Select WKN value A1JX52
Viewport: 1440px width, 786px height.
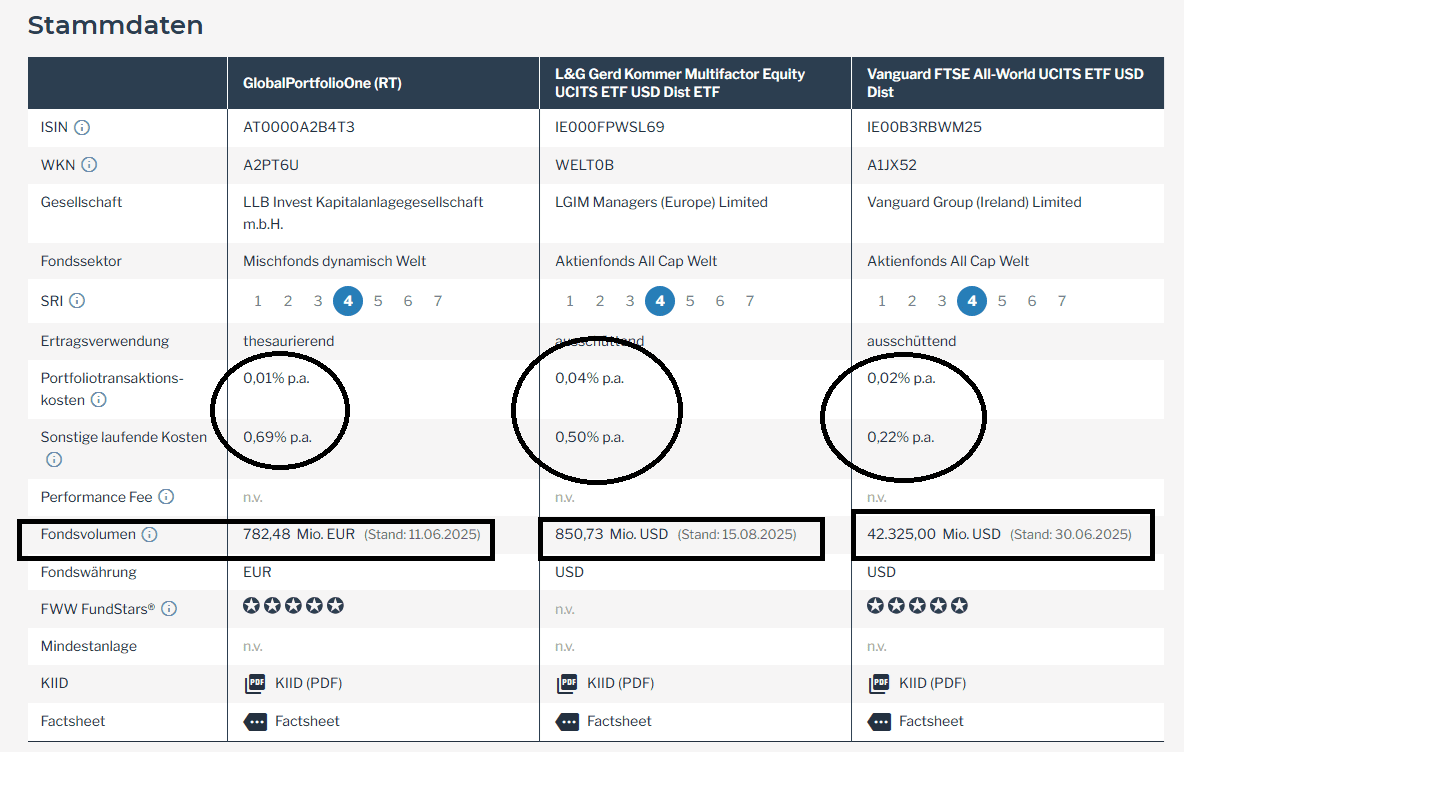click(x=892, y=165)
